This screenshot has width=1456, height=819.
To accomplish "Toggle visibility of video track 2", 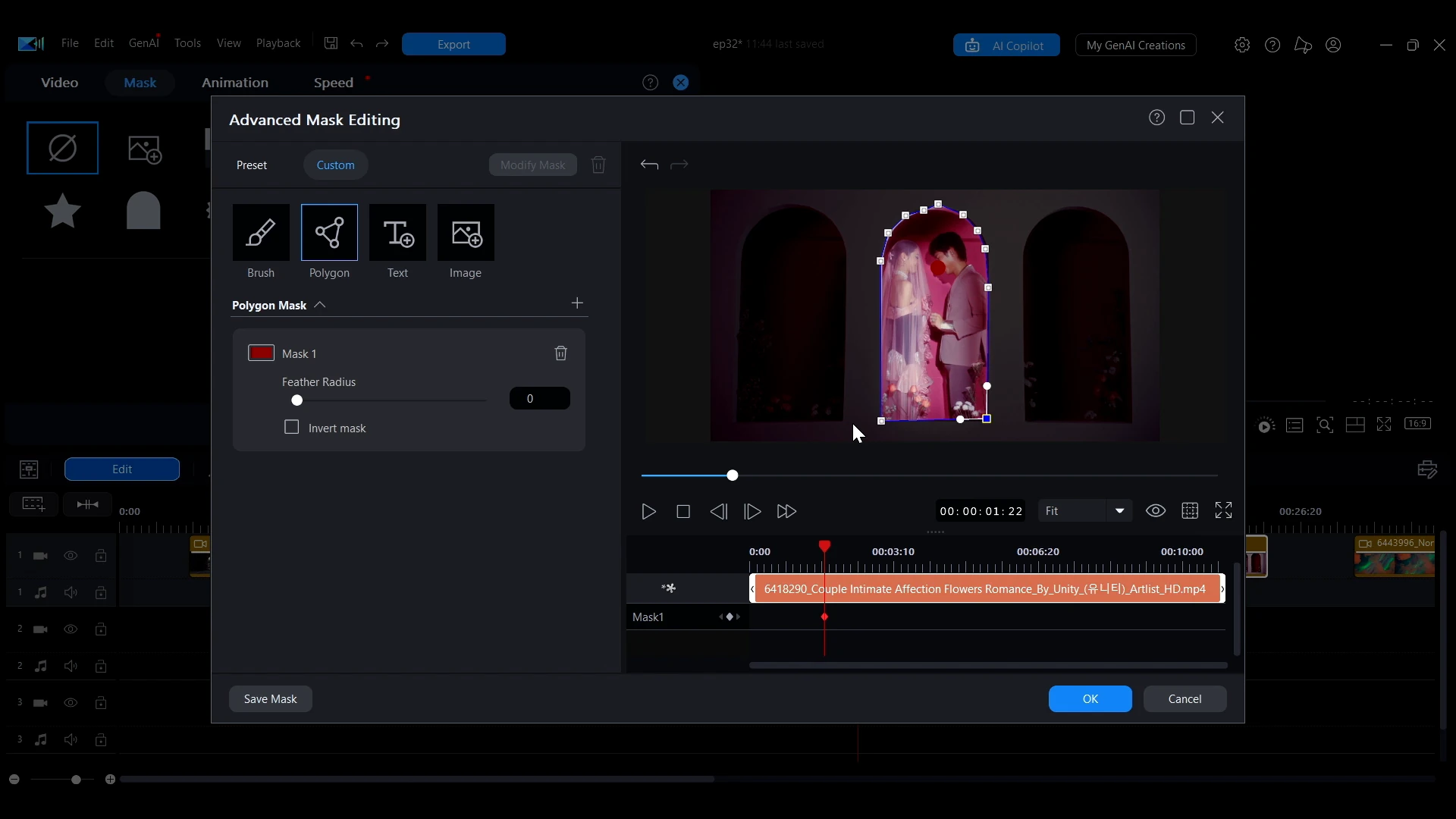I will tap(71, 629).
